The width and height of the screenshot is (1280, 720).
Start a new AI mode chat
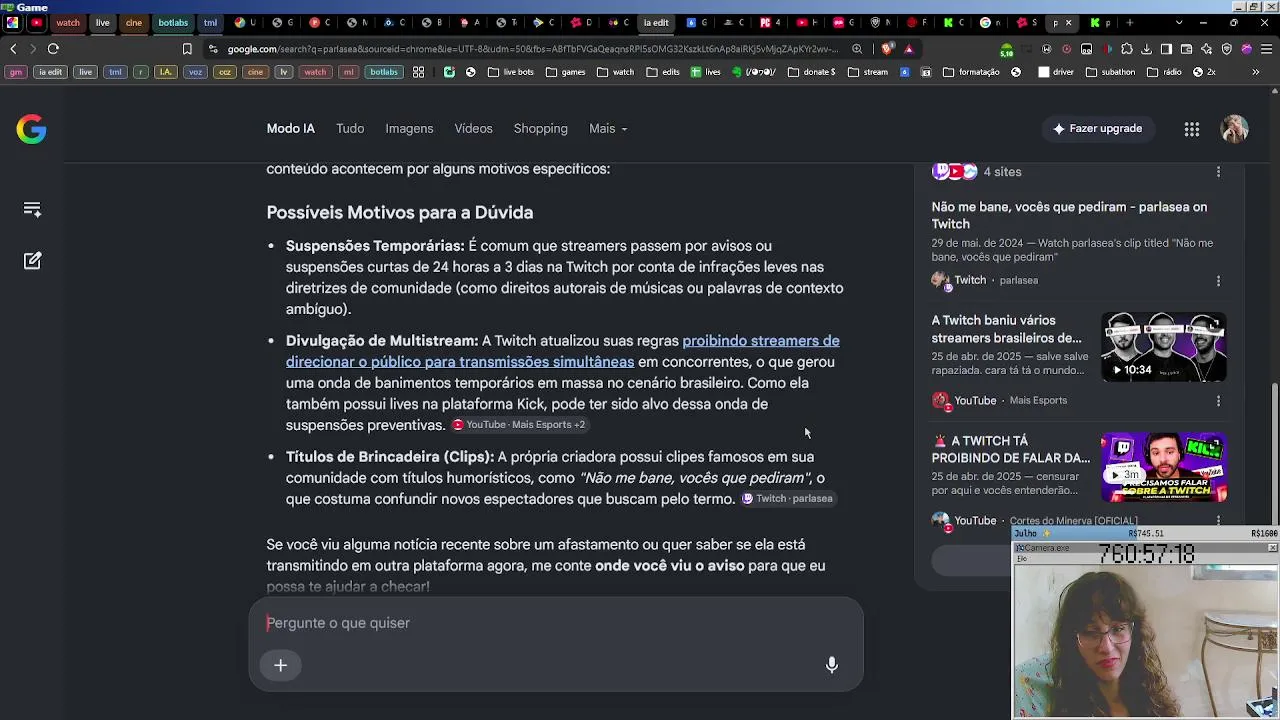tap(32, 261)
